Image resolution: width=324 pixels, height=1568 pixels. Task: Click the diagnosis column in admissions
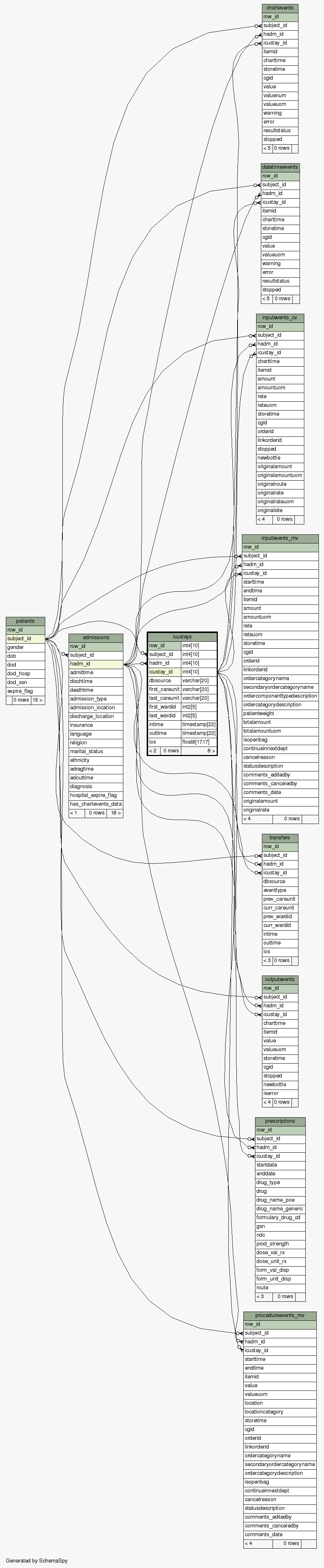click(x=96, y=786)
